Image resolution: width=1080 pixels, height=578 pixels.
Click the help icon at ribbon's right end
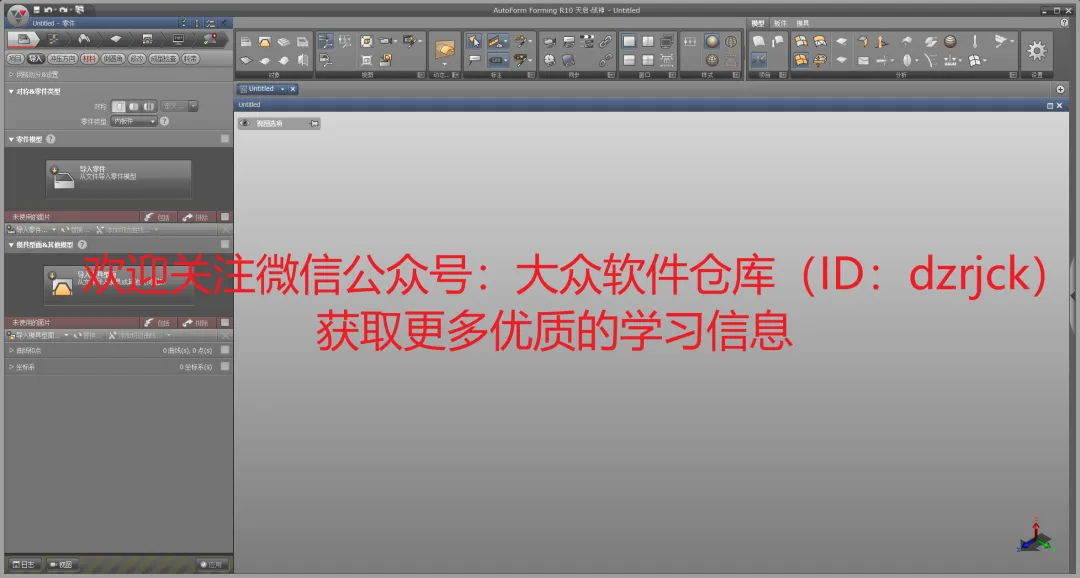click(1065, 23)
